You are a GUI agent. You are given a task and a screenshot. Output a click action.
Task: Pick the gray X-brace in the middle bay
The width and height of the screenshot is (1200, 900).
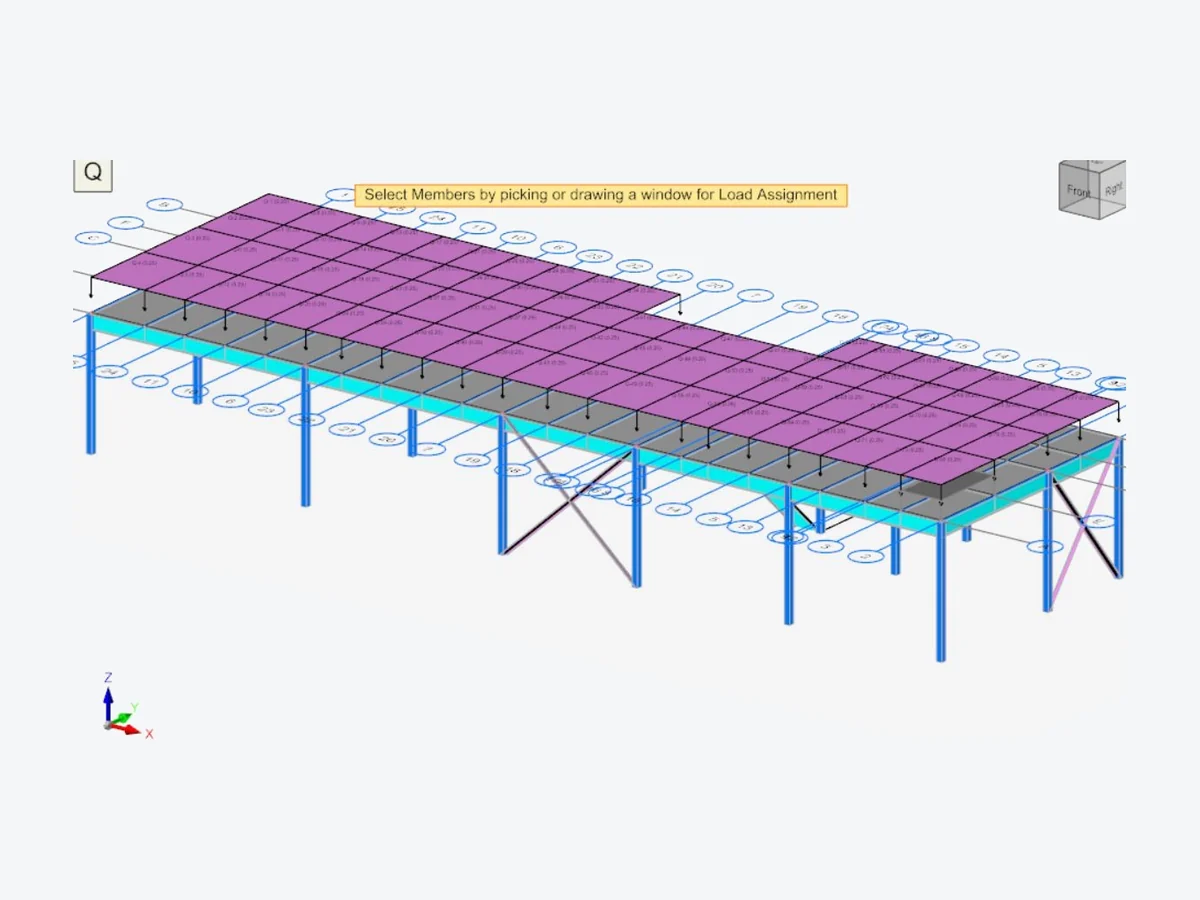(567, 500)
